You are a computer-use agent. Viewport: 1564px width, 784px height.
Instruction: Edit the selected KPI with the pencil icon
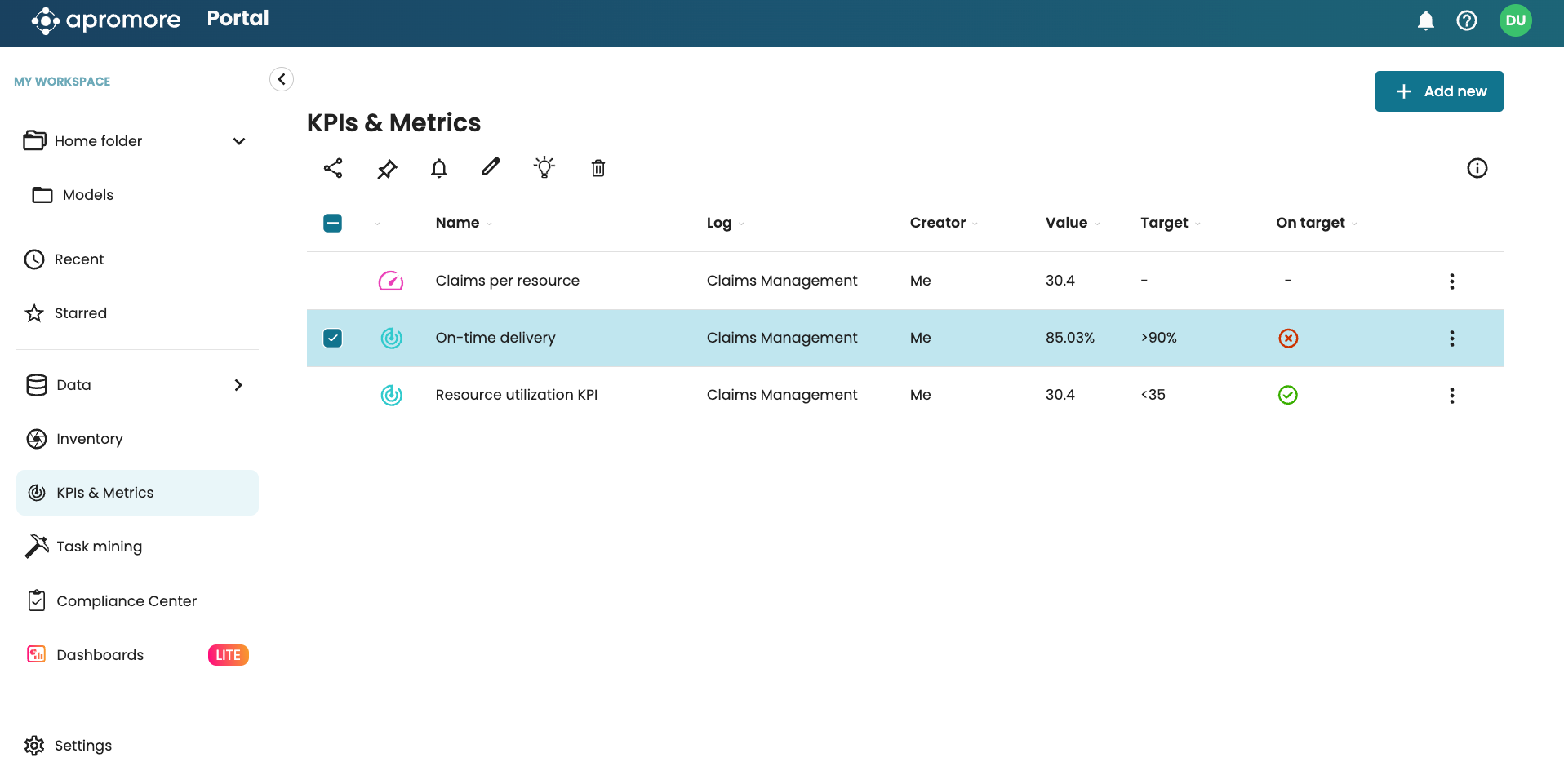point(491,167)
